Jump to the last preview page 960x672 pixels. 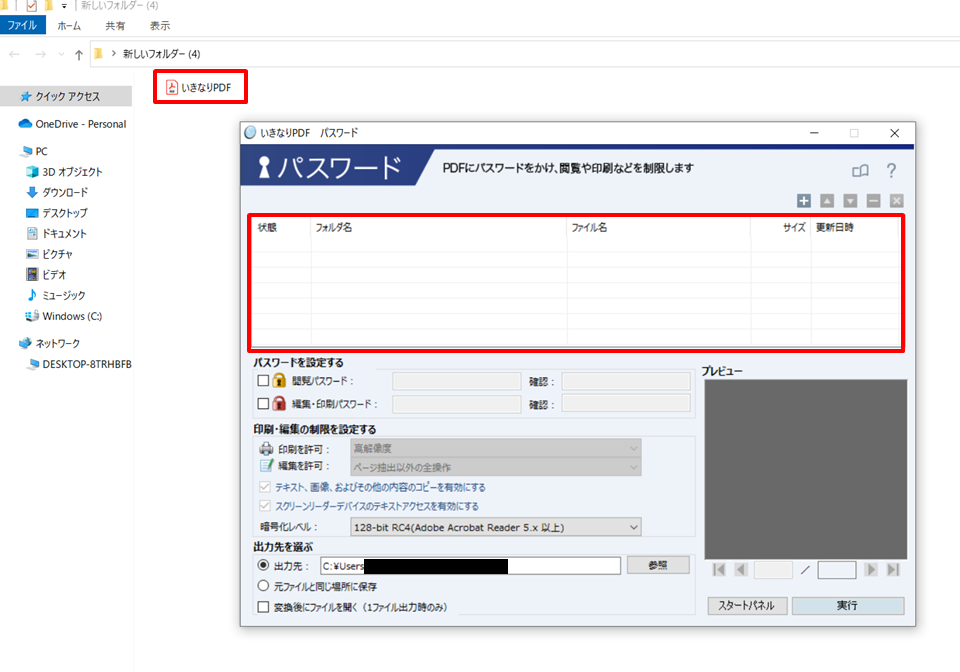(893, 570)
